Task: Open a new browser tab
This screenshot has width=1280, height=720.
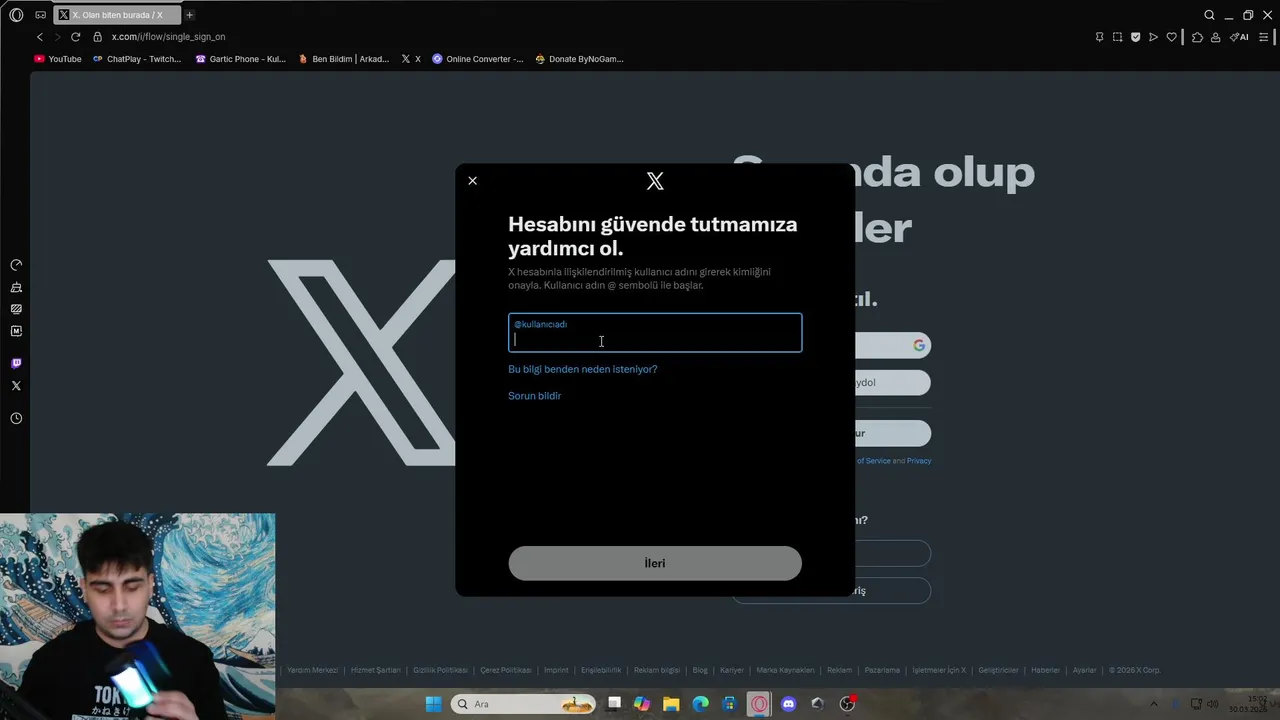Action: pos(189,15)
